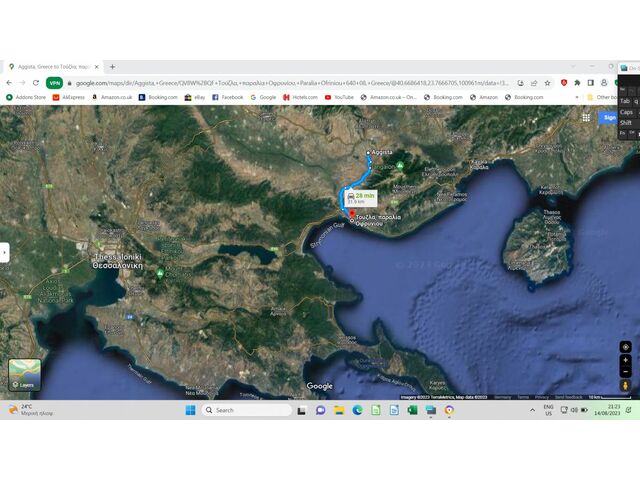Zoom in on the map
Screen dimensions: 640x480
pos(625,360)
